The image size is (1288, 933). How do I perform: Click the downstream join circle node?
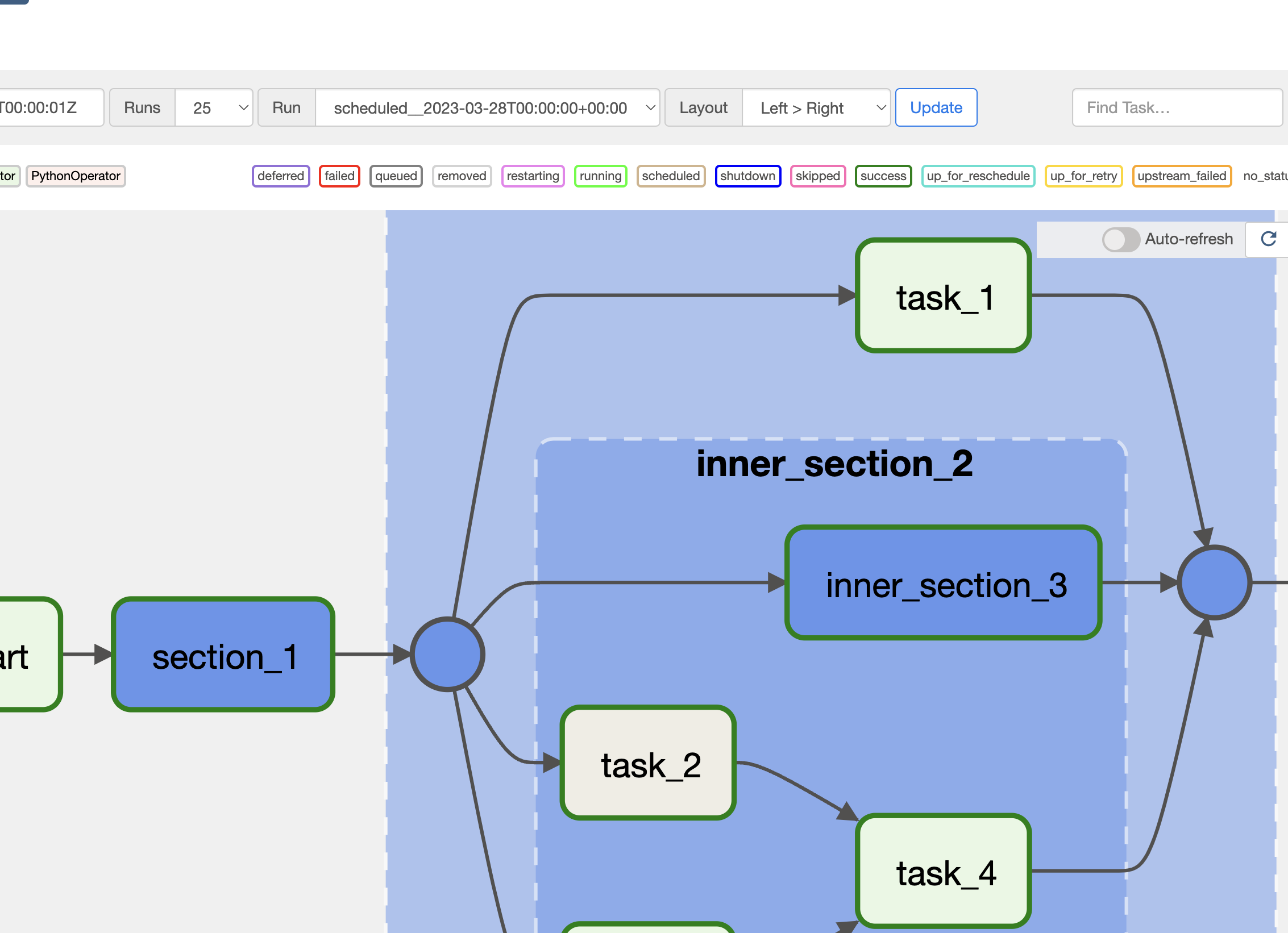point(1214,582)
